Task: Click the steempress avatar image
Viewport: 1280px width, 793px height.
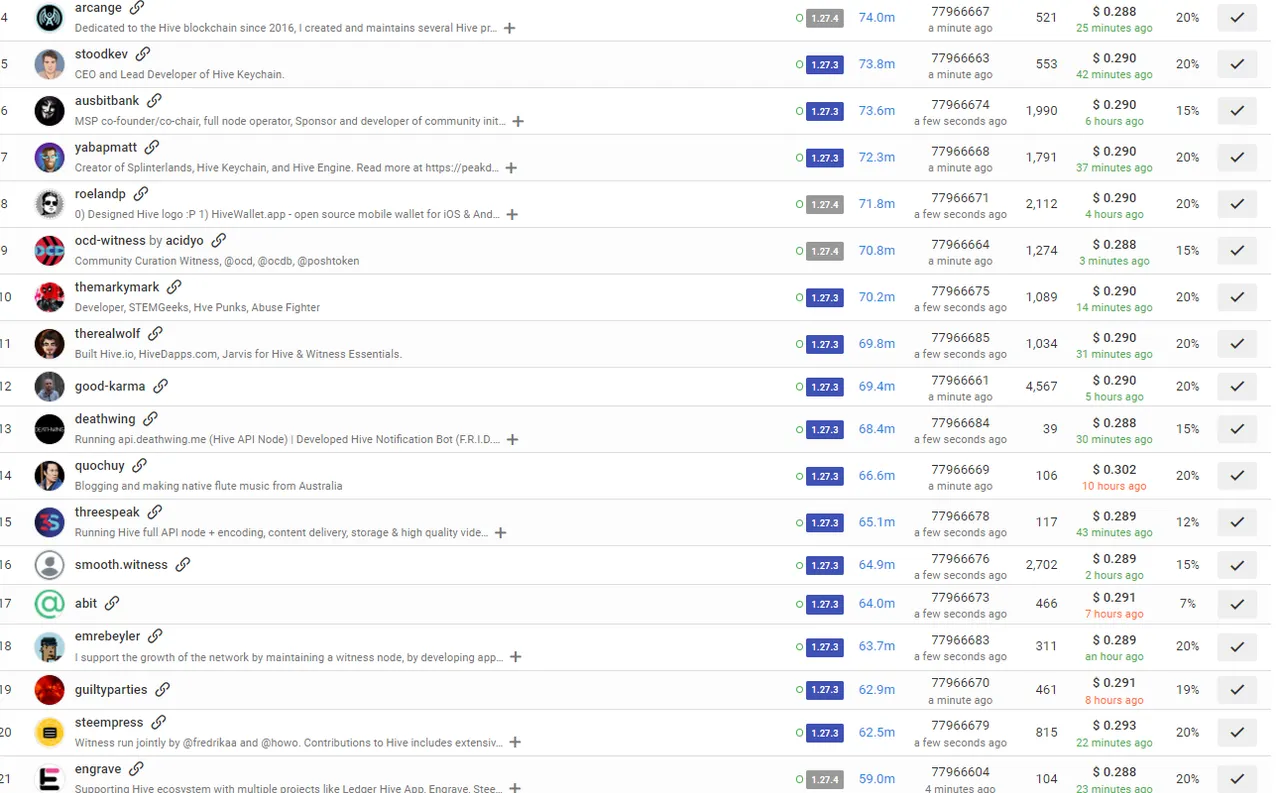Action: pos(49,732)
